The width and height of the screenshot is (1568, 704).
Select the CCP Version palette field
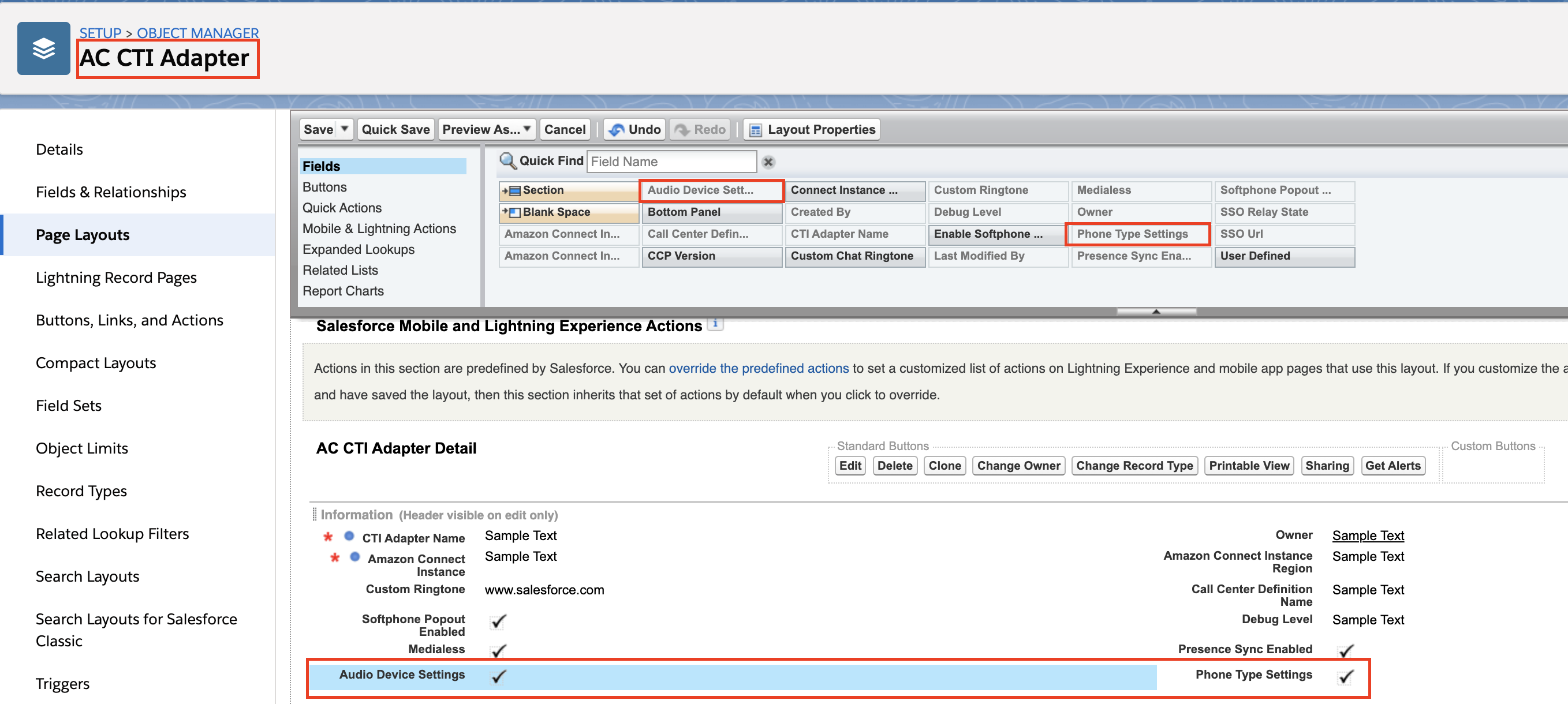click(712, 256)
